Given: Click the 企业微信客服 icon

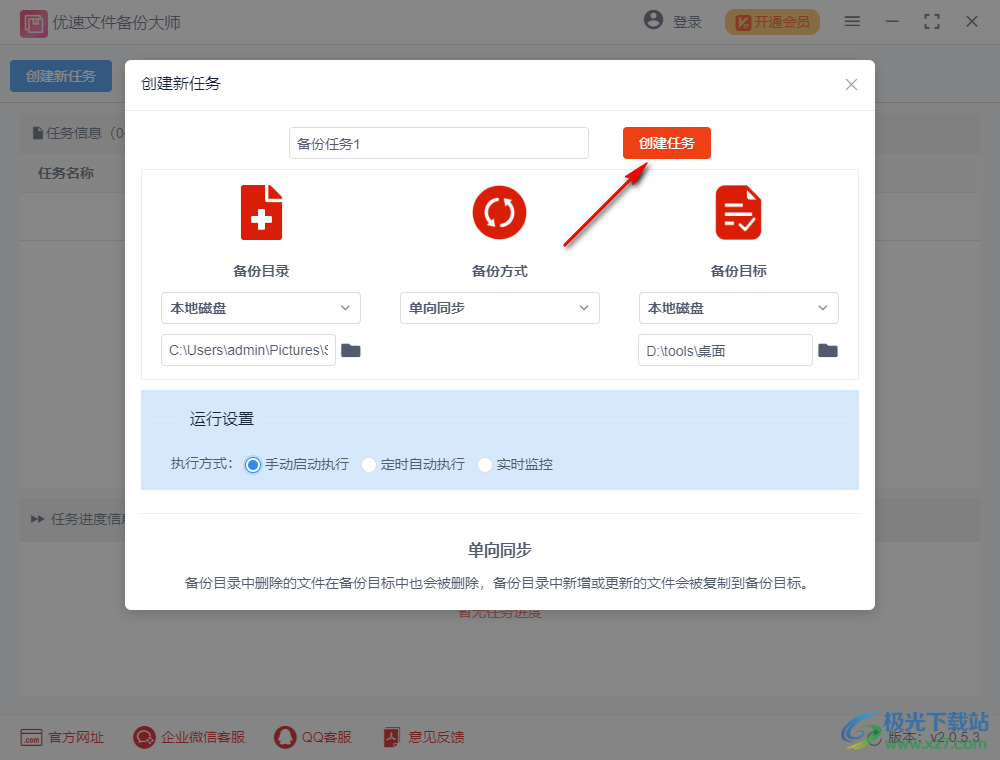Looking at the screenshot, I should coord(144,737).
